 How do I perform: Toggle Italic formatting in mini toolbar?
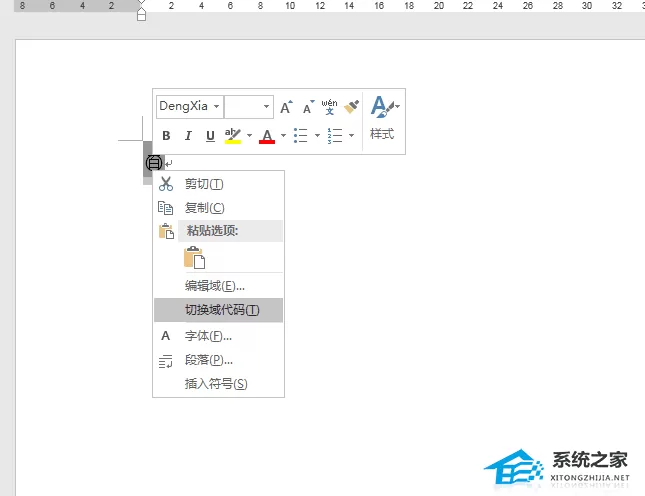(188, 135)
